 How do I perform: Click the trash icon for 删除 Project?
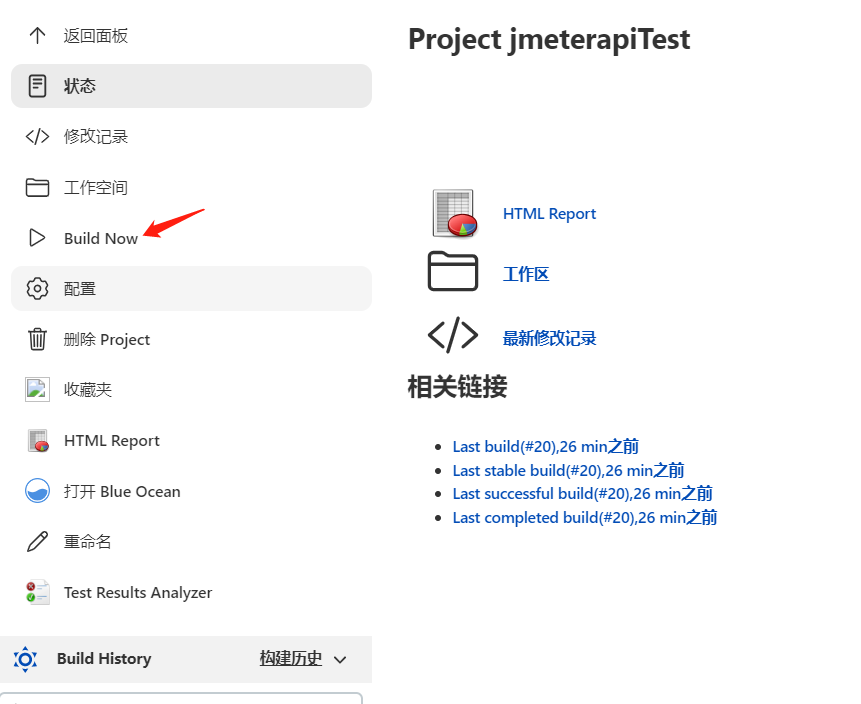pyautogui.click(x=37, y=339)
